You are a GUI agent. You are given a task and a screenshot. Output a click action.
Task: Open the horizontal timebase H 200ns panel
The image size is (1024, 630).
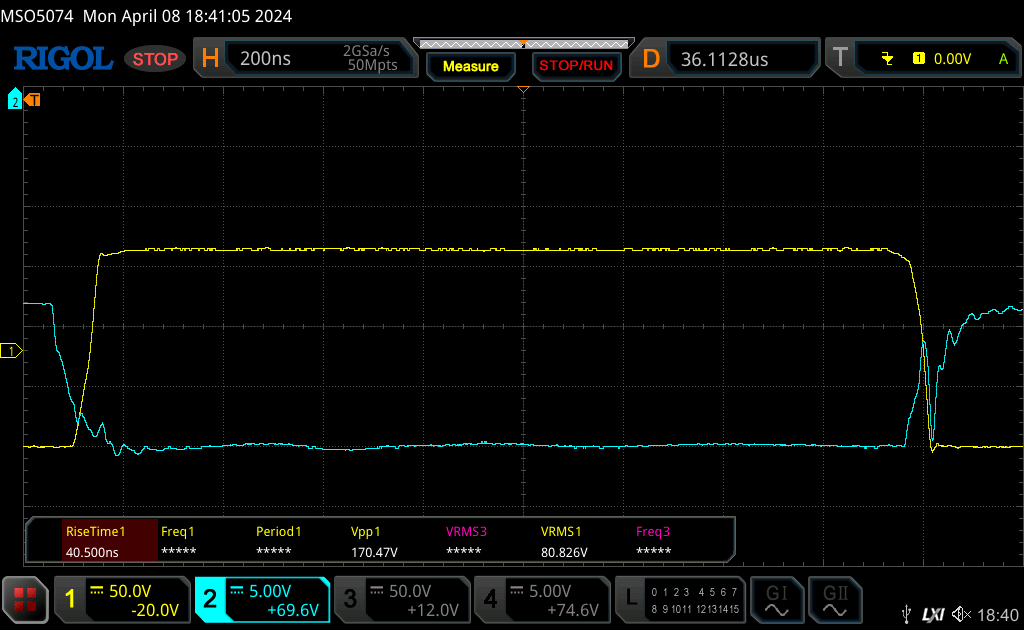(x=305, y=58)
